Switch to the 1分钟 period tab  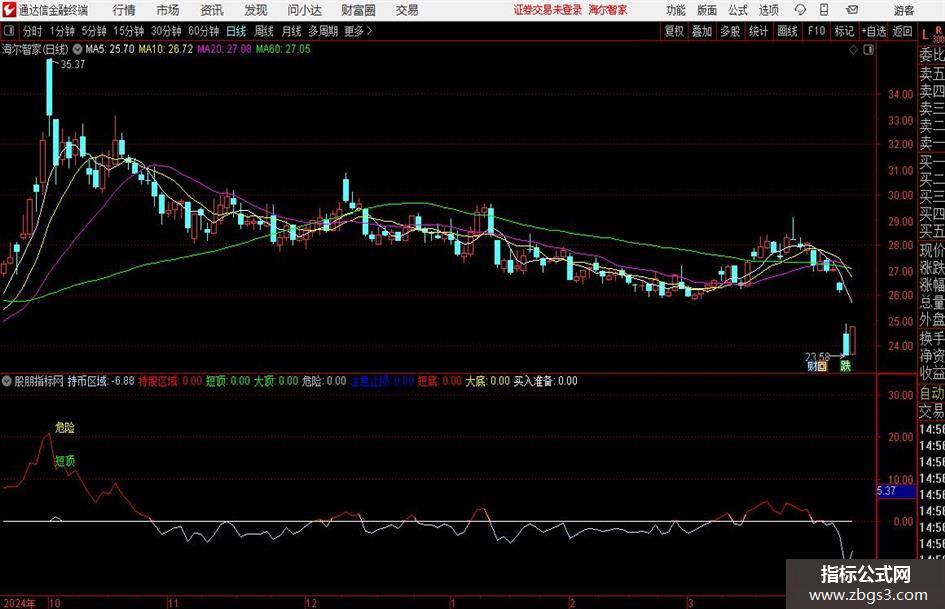pos(61,31)
